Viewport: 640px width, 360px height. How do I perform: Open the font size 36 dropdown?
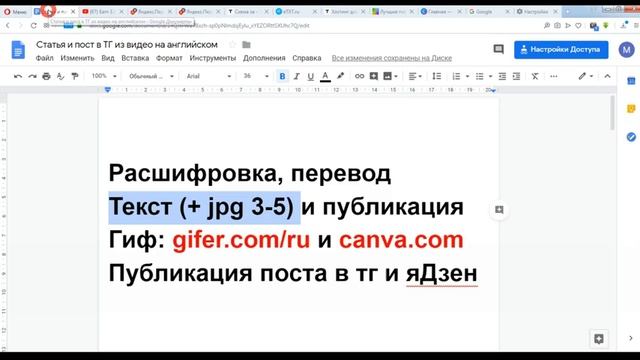coord(256,76)
